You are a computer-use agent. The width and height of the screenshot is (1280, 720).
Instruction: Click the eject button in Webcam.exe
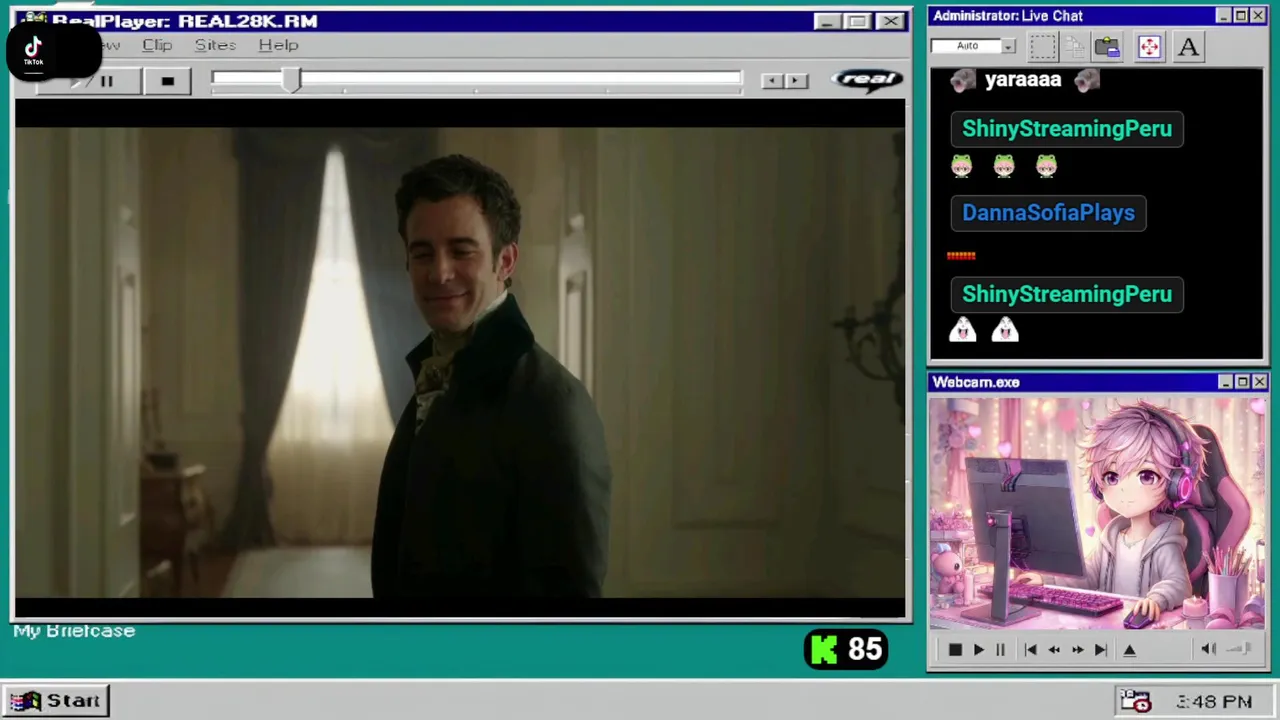[1130, 650]
